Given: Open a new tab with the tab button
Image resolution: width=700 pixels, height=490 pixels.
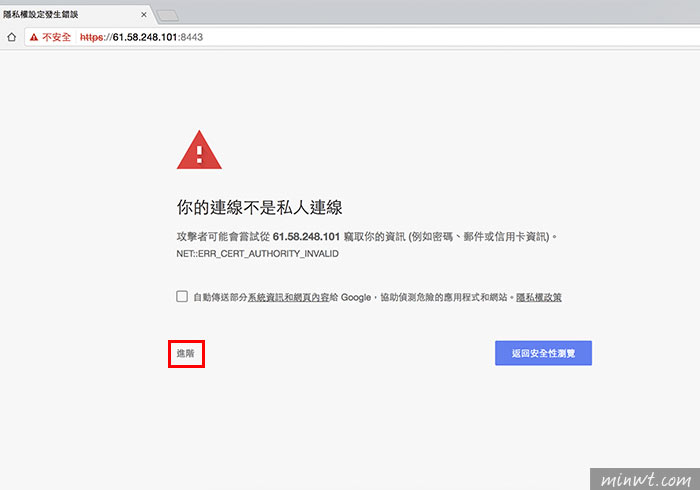Looking at the screenshot, I should pos(168,16).
